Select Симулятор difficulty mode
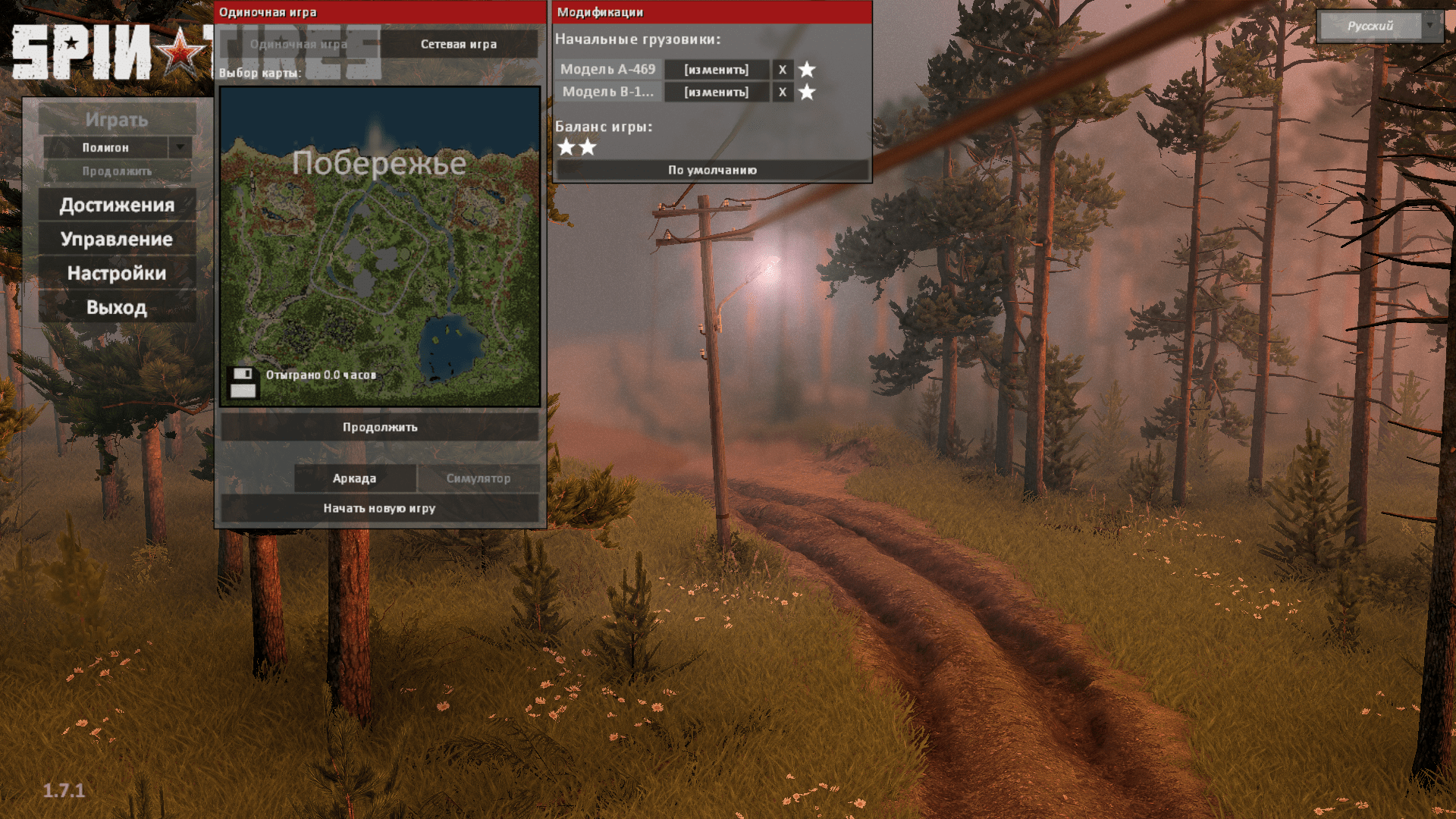This screenshot has height=819, width=1456. pyautogui.click(x=479, y=478)
